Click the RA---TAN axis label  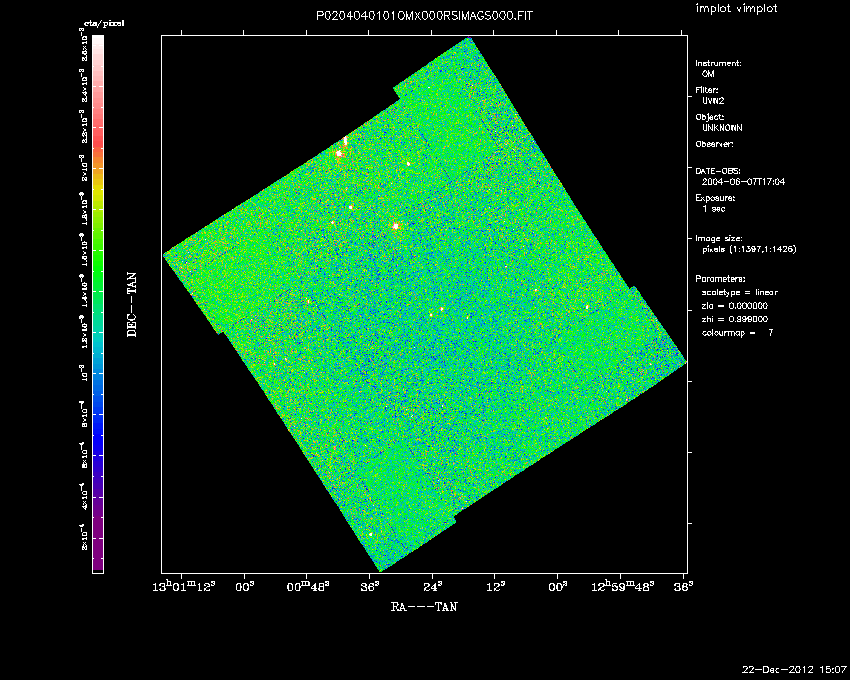[424, 606]
